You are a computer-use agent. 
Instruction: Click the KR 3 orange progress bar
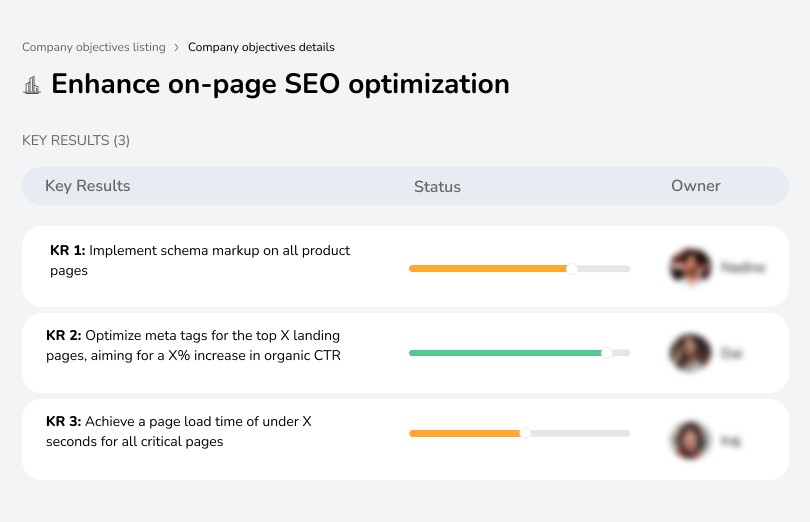(465, 434)
